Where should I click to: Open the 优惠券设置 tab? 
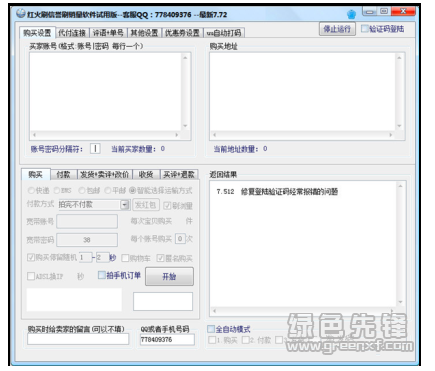pos(182,33)
